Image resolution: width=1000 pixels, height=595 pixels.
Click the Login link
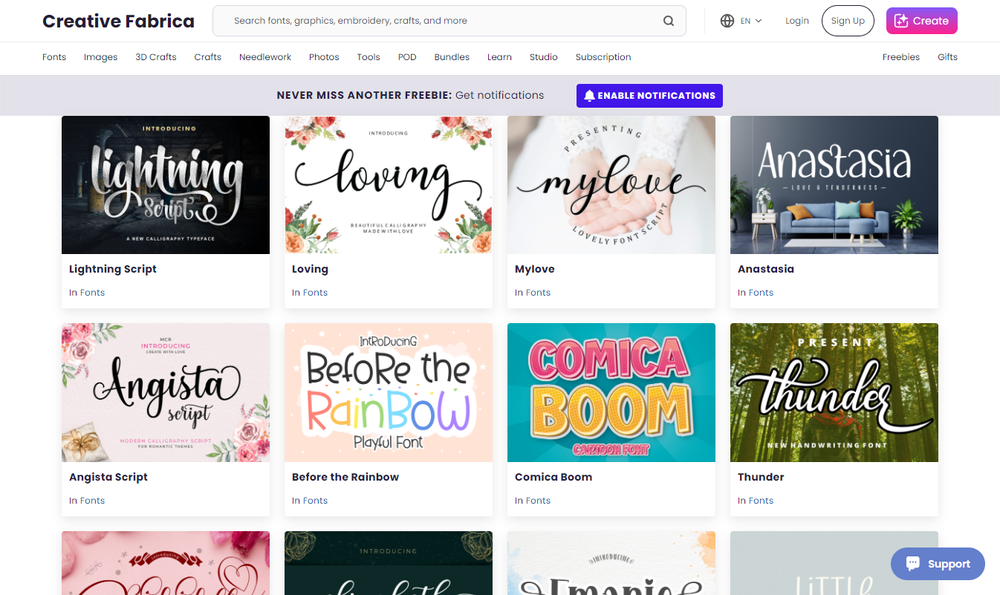pyautogui.click(x=797, y=20)
